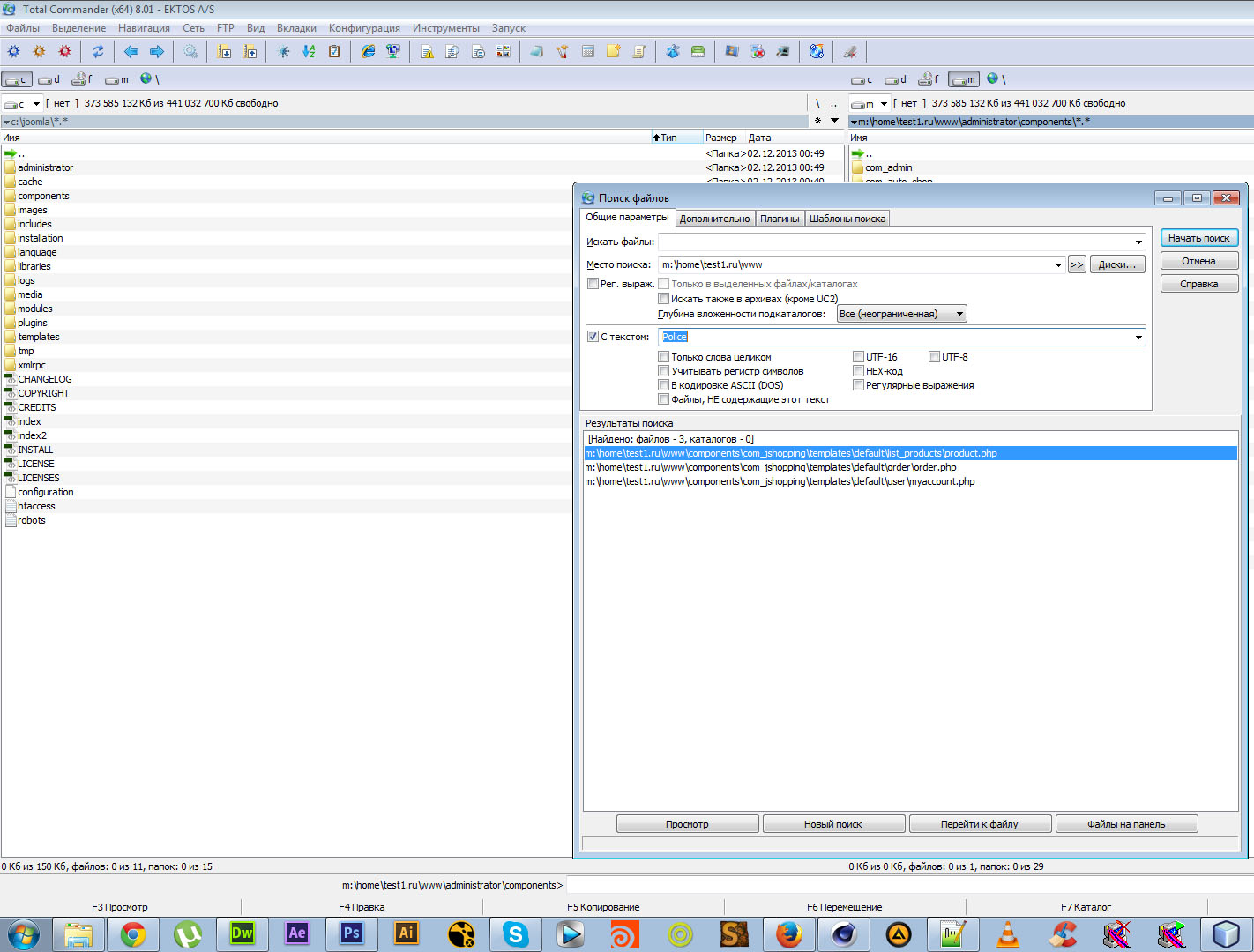This screenshot has height=952, width=1254.
Task: Expand Искать файлы dropdown history
Action: click(1138, 242)
